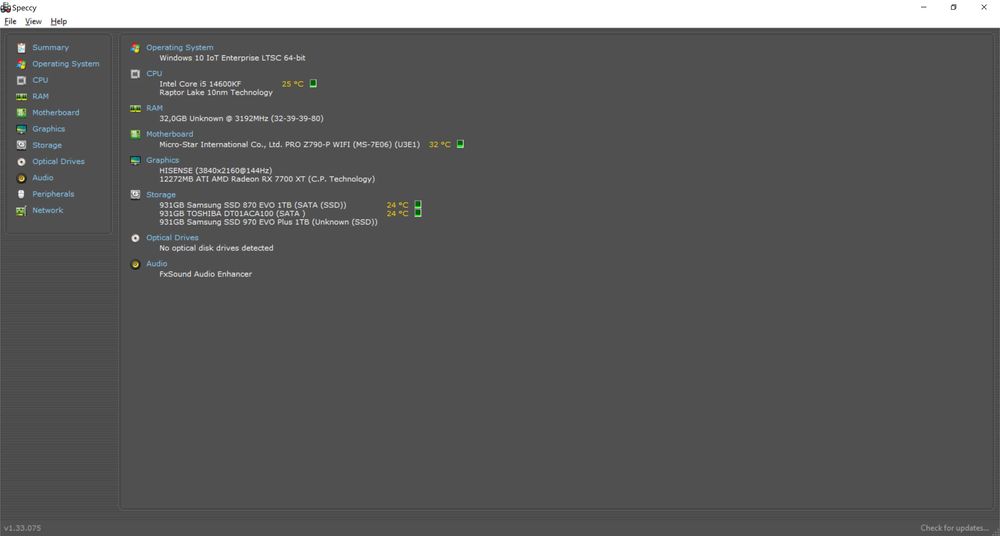The height and width of the screenshot is (536, 1000).
Task: Click the CPU heading link in summary
Action: pyautogui.click(x=154, y=73)
